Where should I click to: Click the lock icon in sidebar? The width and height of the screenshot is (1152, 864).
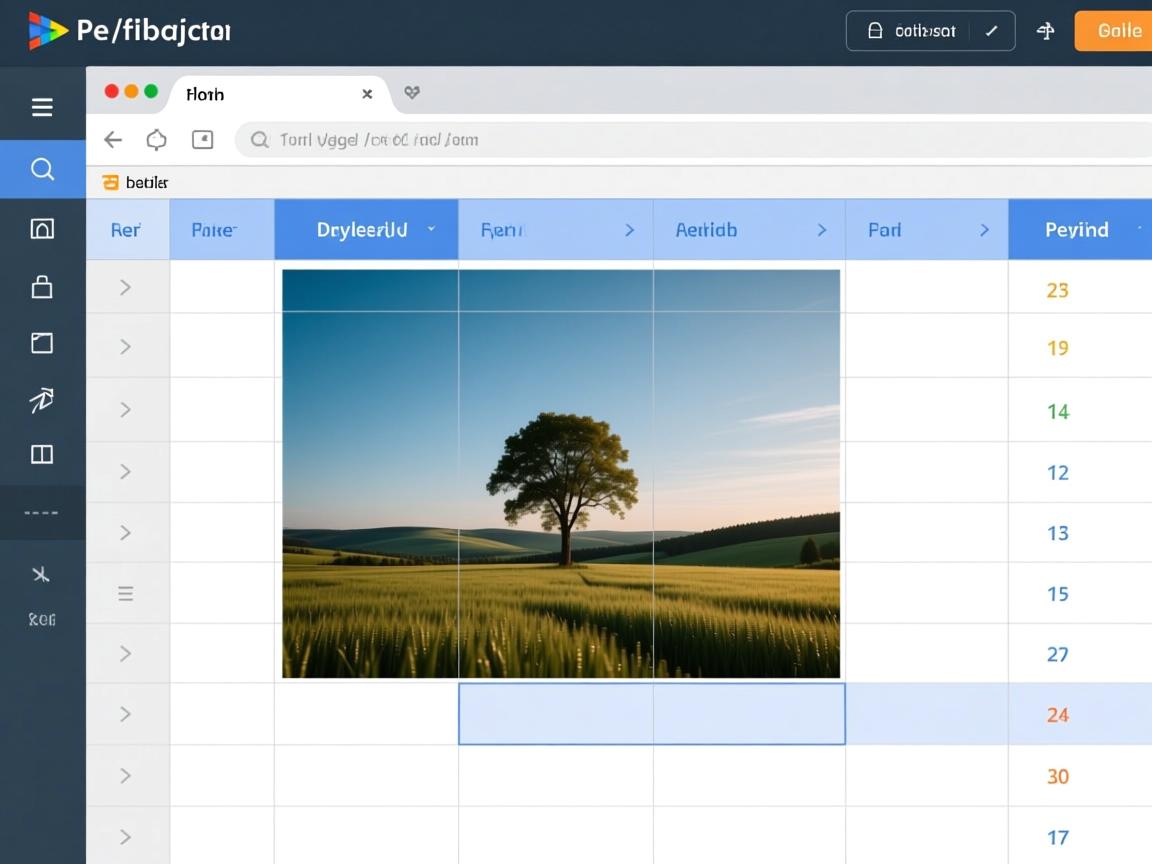pyautogui.click(x=42, y=288)
